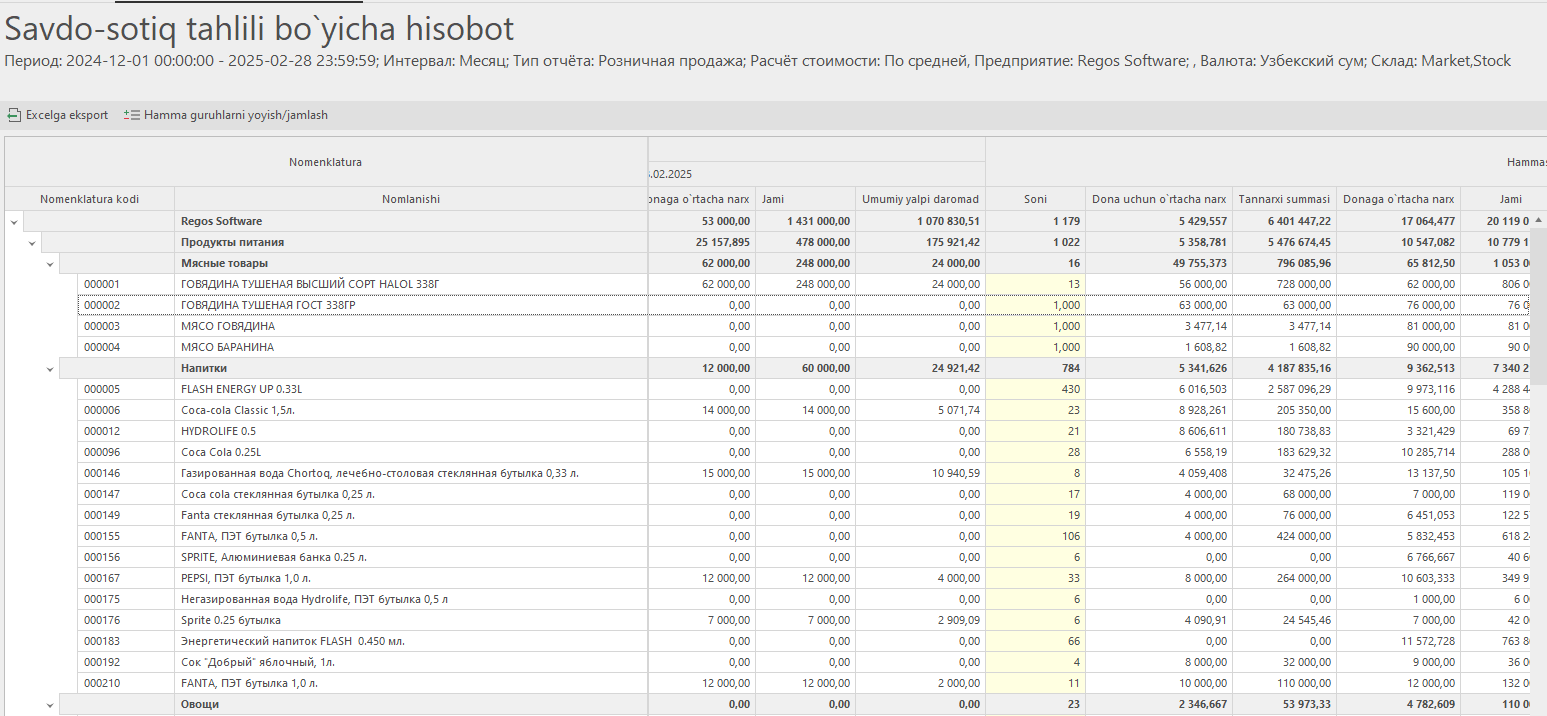
Task: Collapse the Овощи group
Action: coord(50,705)
